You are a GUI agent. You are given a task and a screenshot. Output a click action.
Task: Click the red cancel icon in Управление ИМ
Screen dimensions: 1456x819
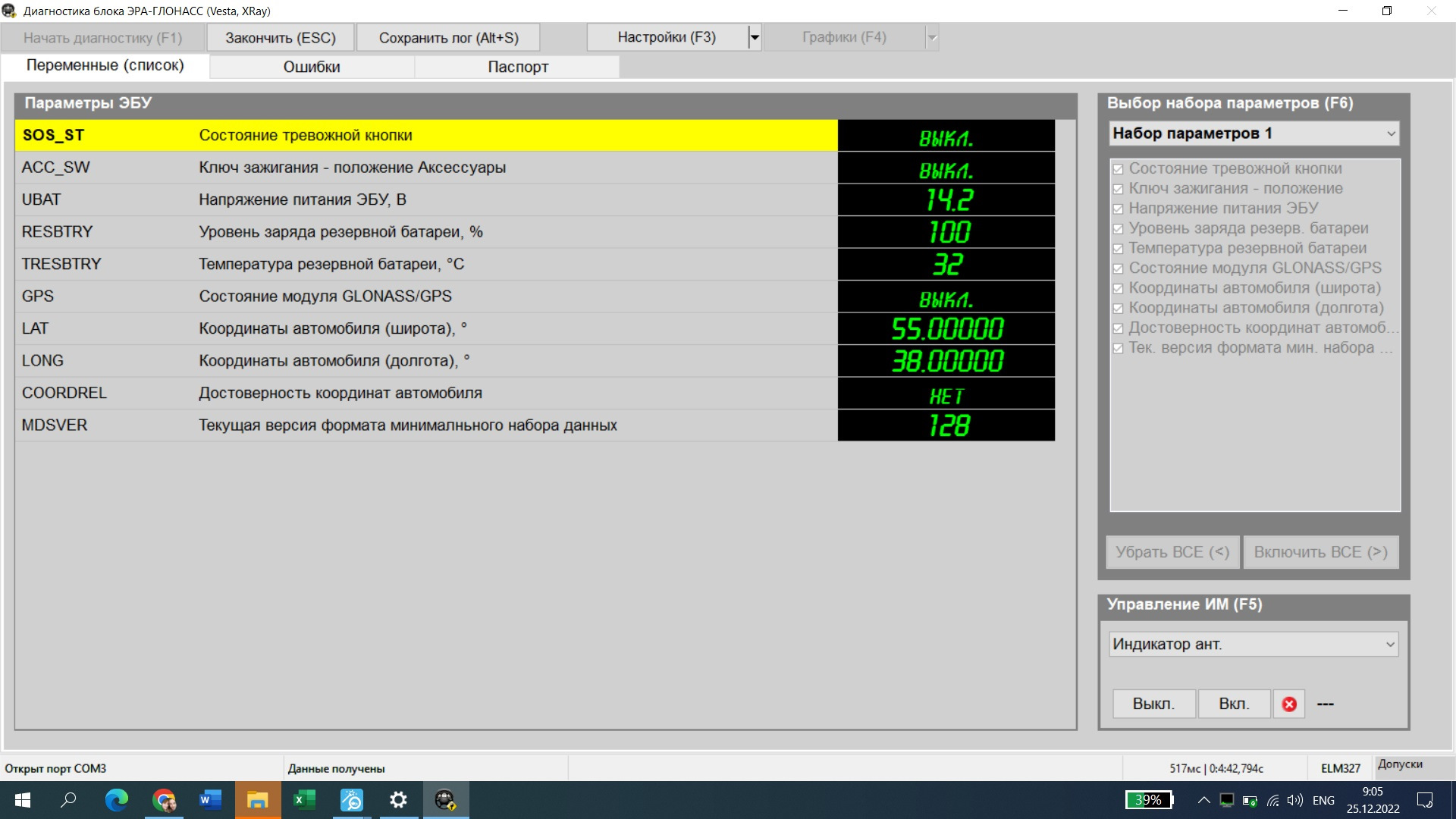click(x=1289, y=704)
